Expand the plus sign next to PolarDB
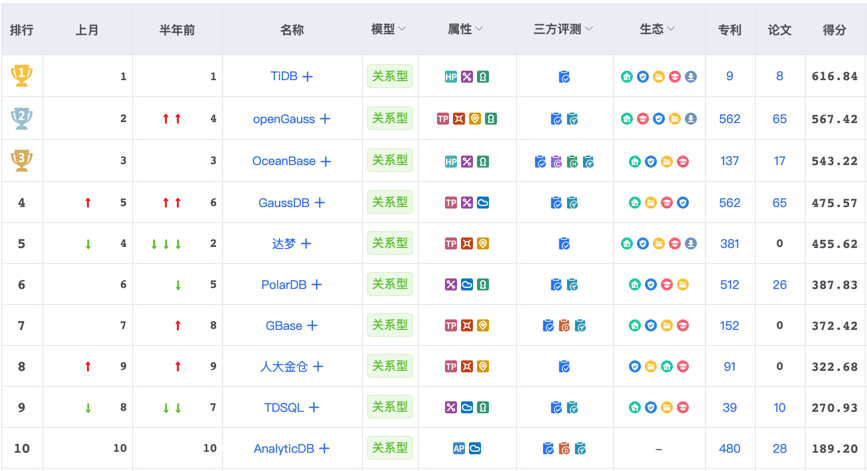867x471 pixels. (316, 285)
